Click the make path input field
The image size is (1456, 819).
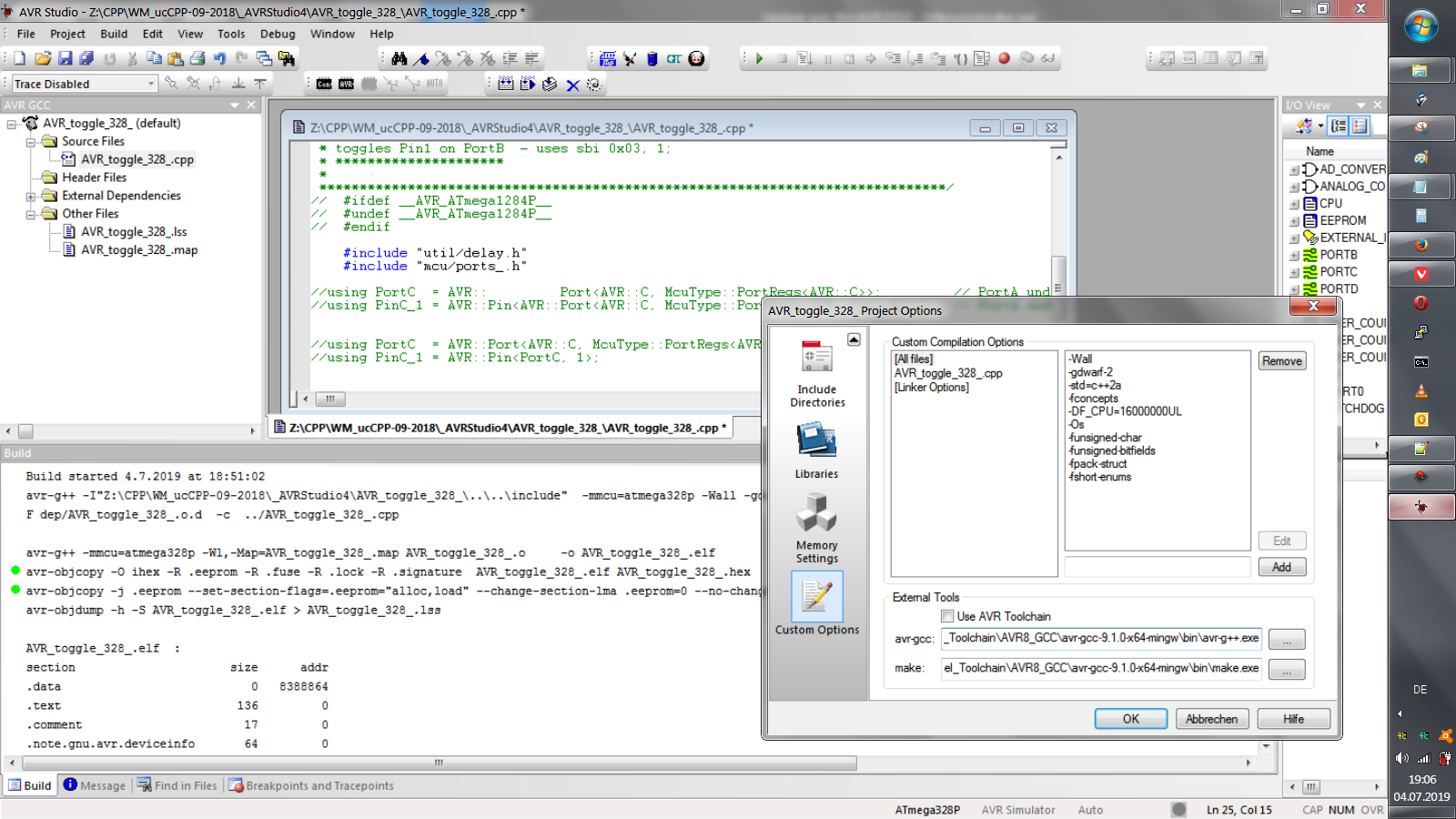pos(1101,668)
